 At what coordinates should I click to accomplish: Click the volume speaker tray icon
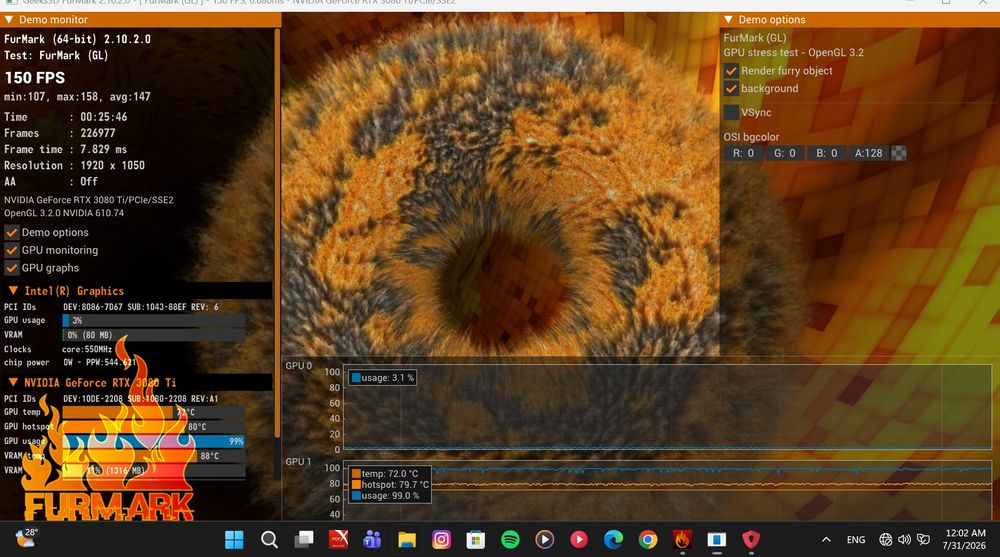click(904, 540)
